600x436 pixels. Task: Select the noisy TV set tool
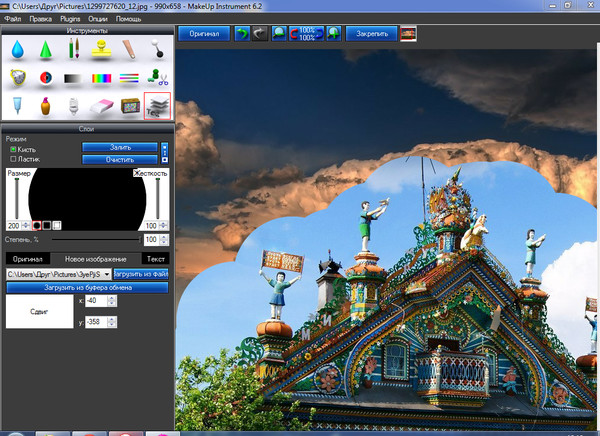[130, 105]
